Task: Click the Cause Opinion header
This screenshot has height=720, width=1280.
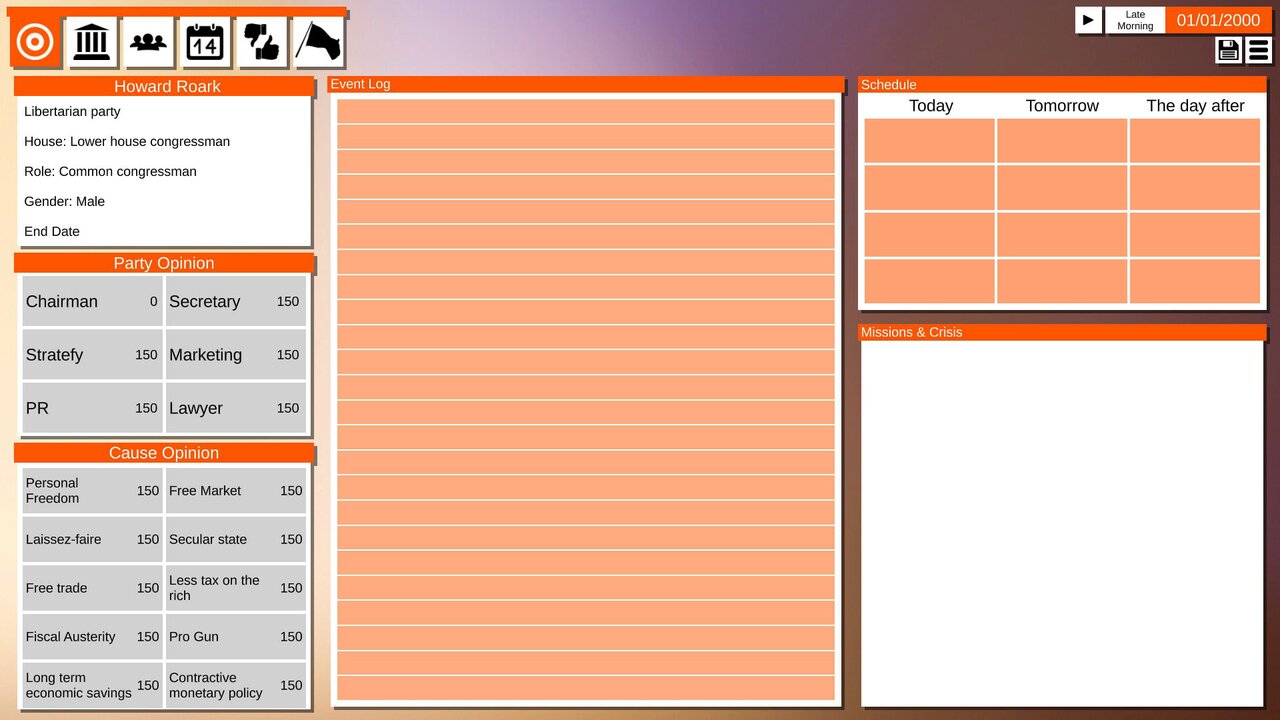Action: coord(164,453)
